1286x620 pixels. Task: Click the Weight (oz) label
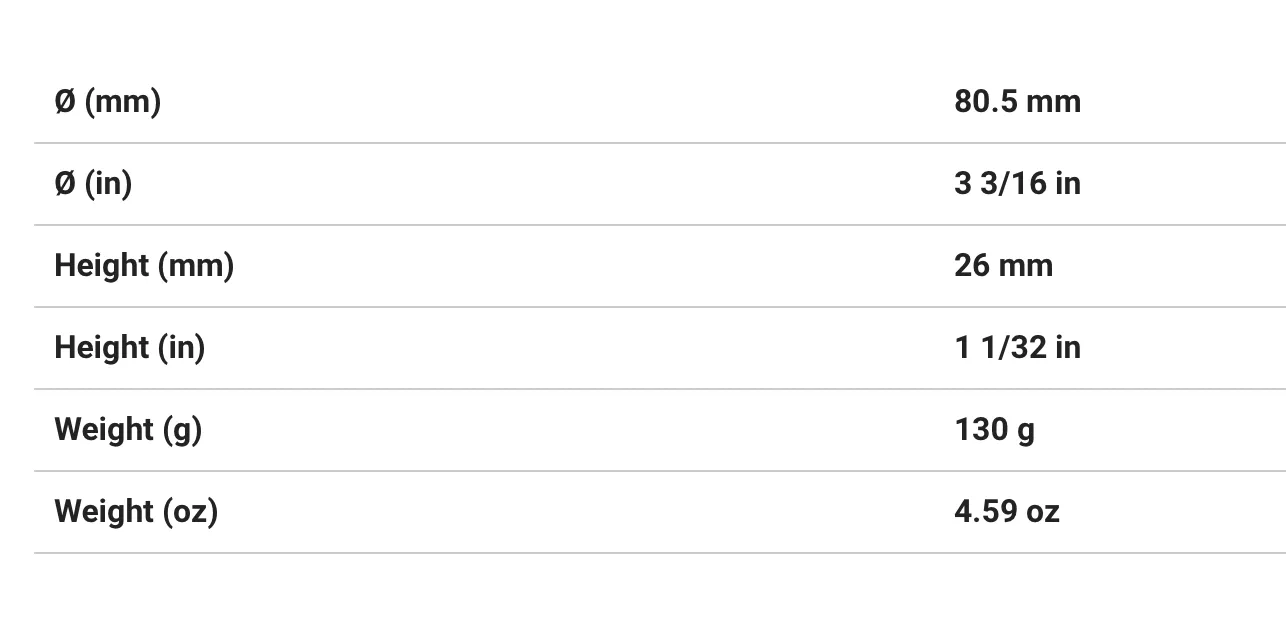tap(136, 512)
